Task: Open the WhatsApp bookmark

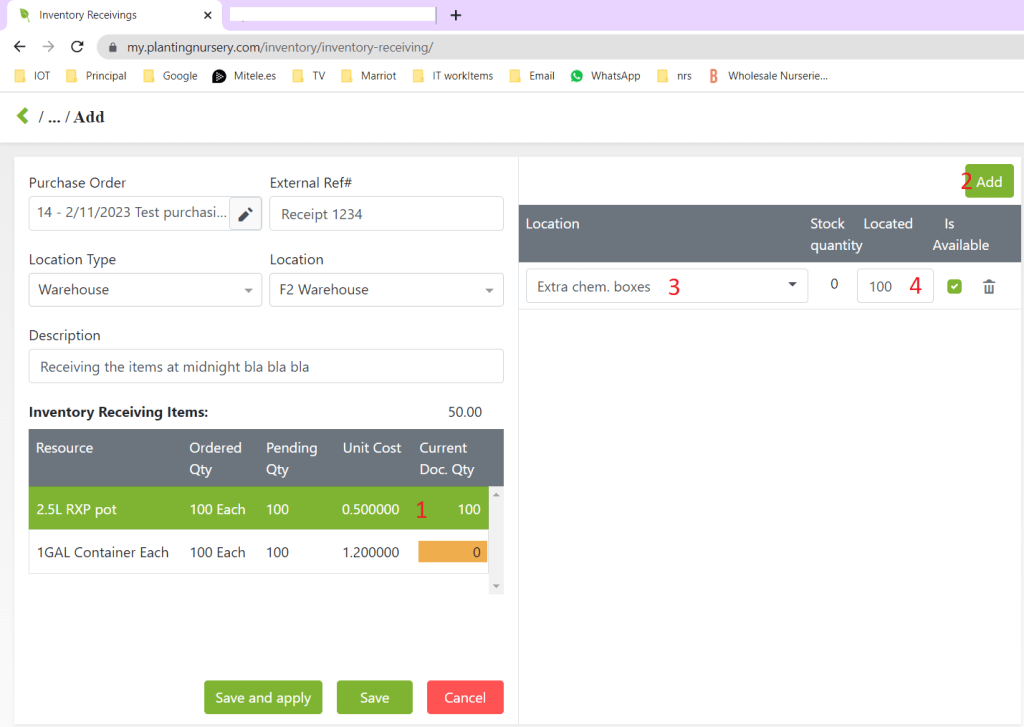Action: tap(605, 75)
